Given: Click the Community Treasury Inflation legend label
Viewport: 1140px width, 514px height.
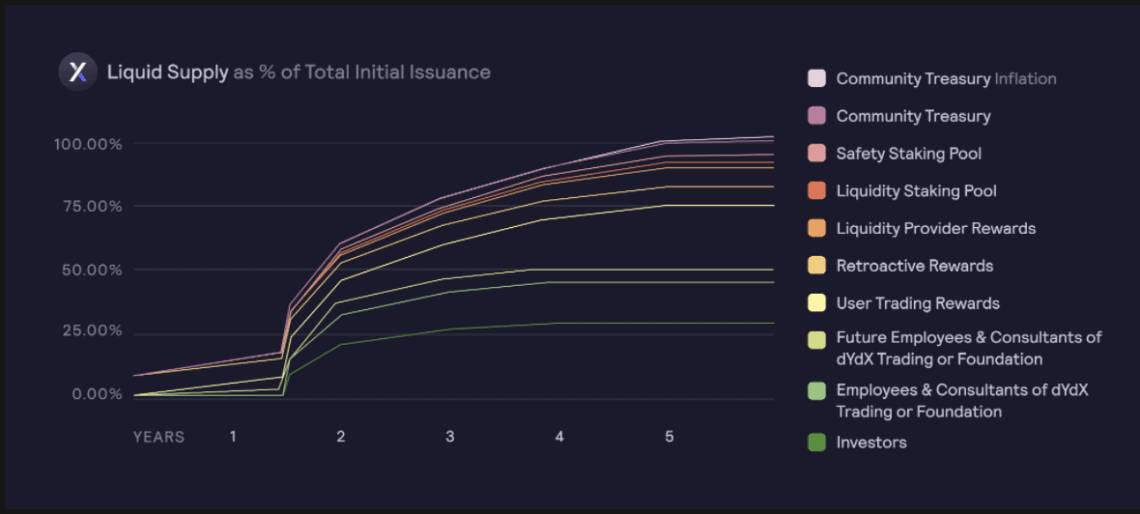Looking at the screenshot, I should (945, 79).
